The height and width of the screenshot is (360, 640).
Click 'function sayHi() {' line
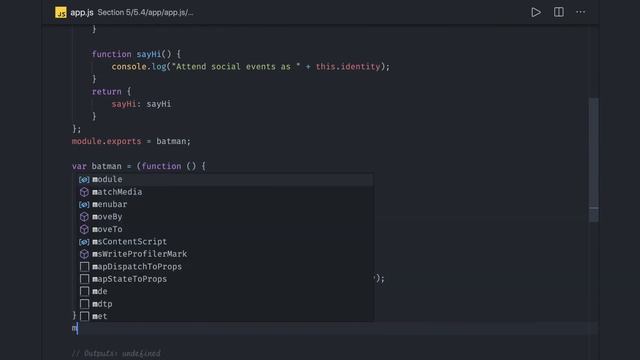point(136,54)
